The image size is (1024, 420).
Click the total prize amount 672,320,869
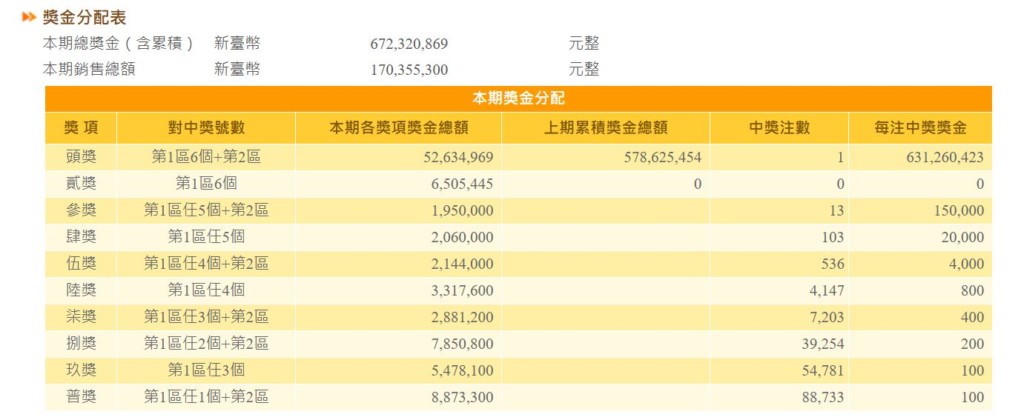pos(409,44)
